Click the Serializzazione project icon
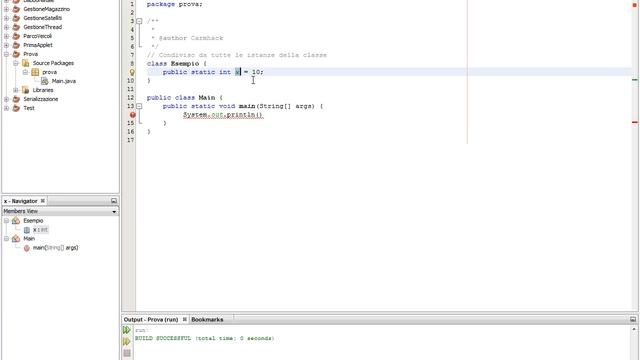Viewport: 640px width, 360px height. click(16, 99)
